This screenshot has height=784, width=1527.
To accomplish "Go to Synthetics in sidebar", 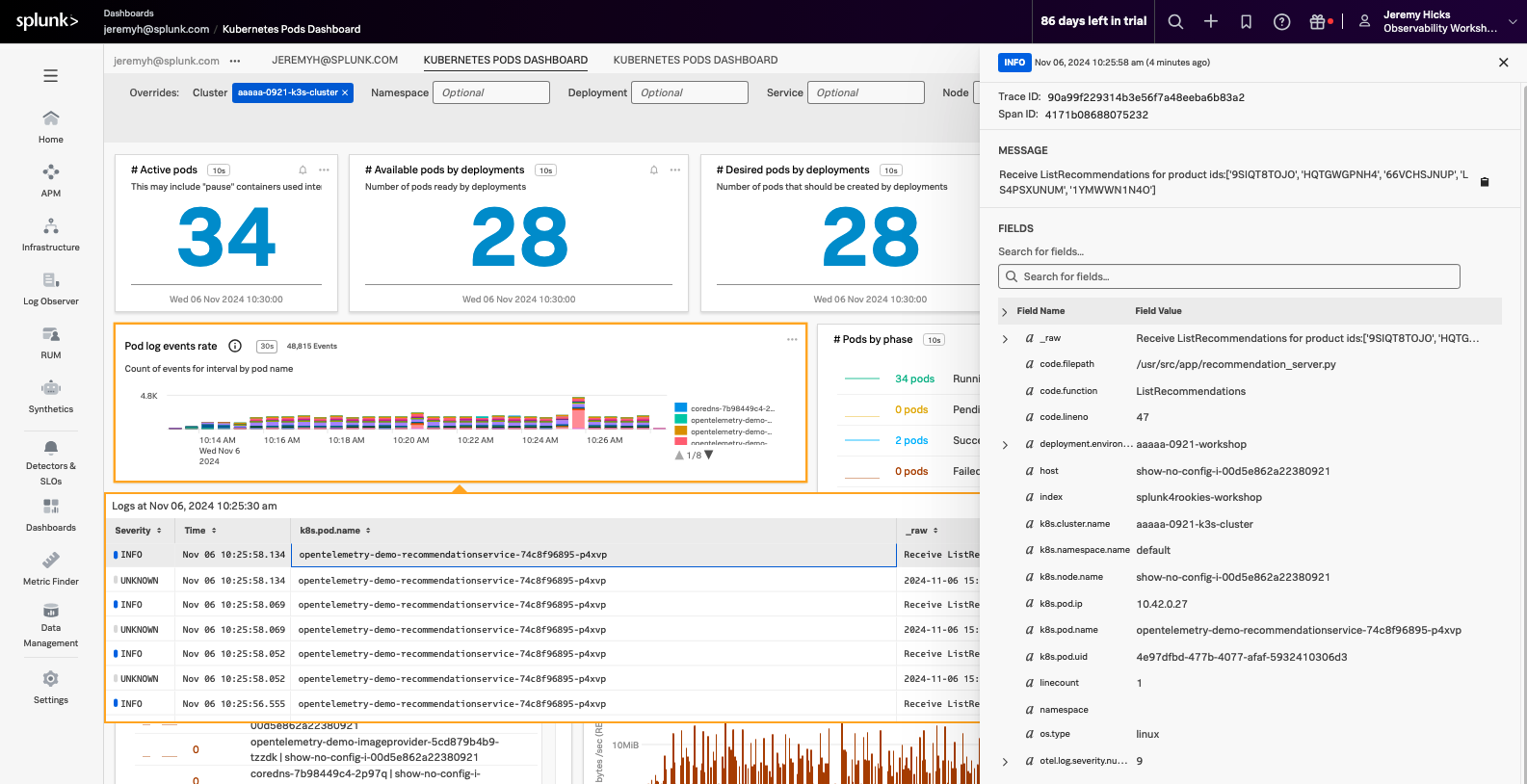I will (x=50, y=396).
